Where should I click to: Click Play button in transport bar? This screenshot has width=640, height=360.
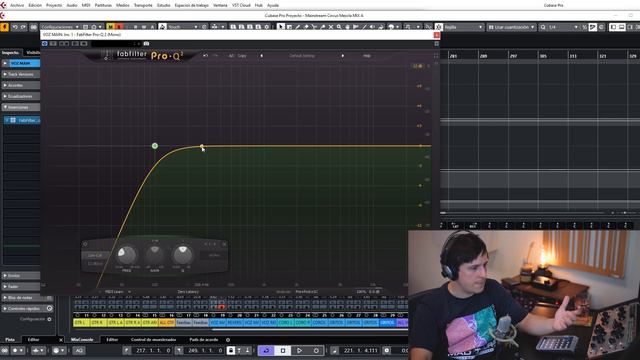point(299,350)
